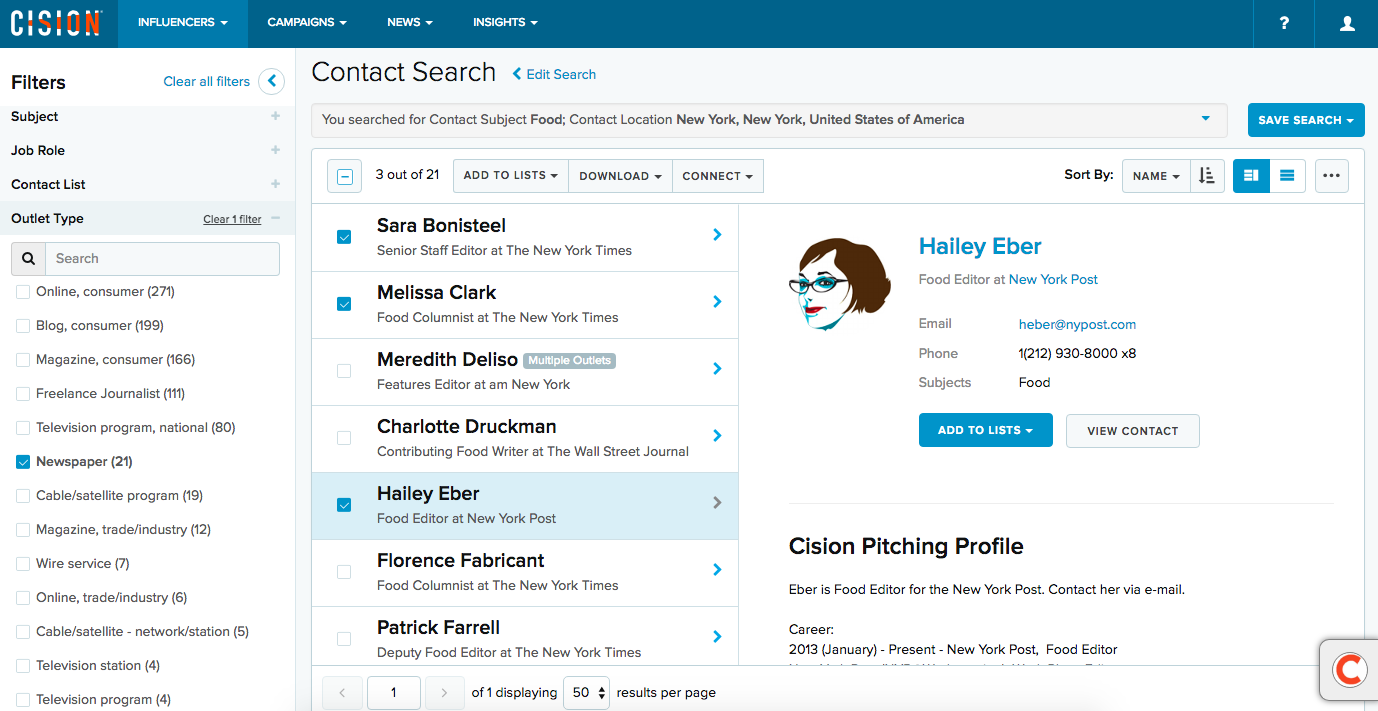Image resolution: width=1378 pixels, height=711 pixels.
Task: Open the CONNECT dropdown
Action: 718,175
